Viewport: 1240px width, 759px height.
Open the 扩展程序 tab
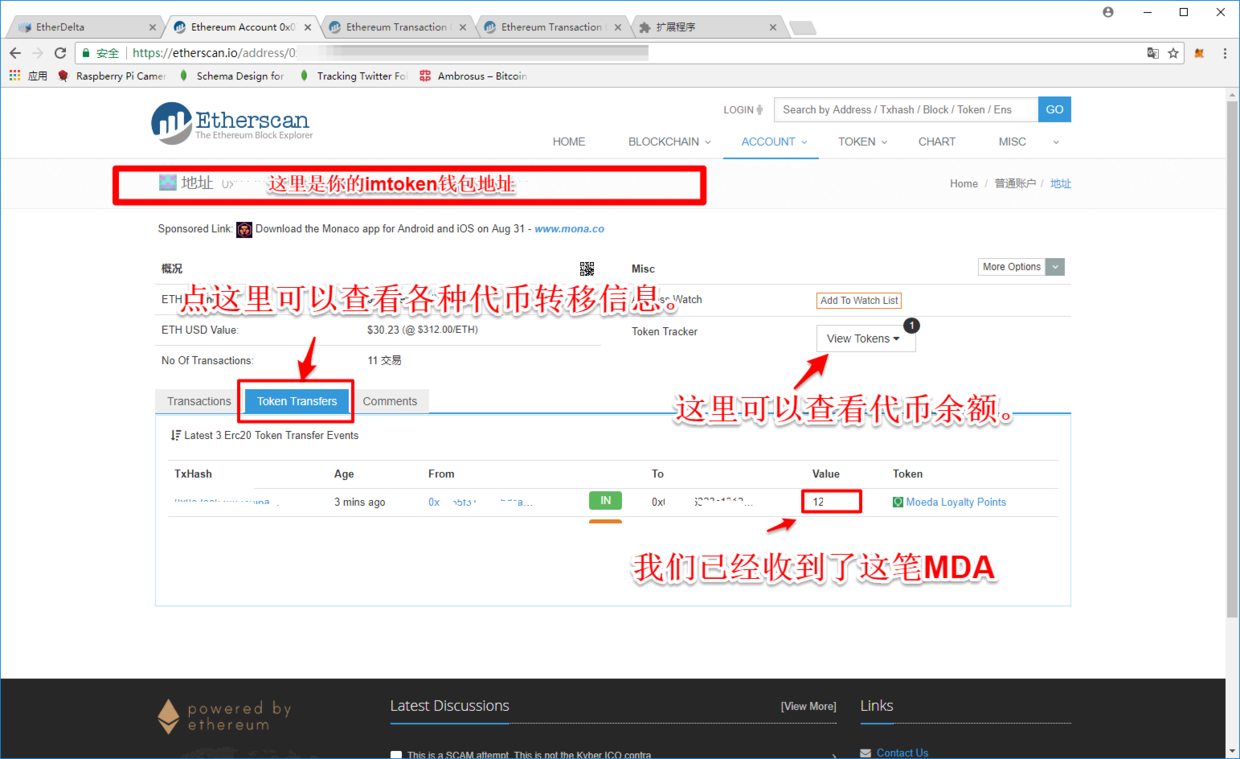coord(705,27)
